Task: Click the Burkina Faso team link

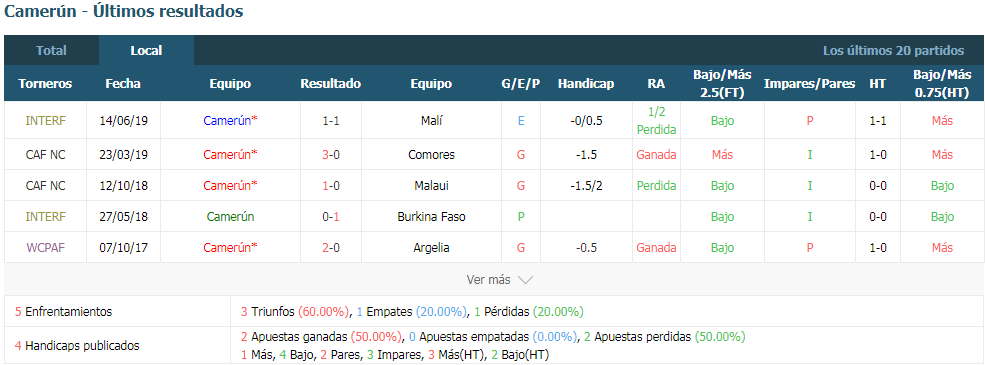Action: coord(431,217)
